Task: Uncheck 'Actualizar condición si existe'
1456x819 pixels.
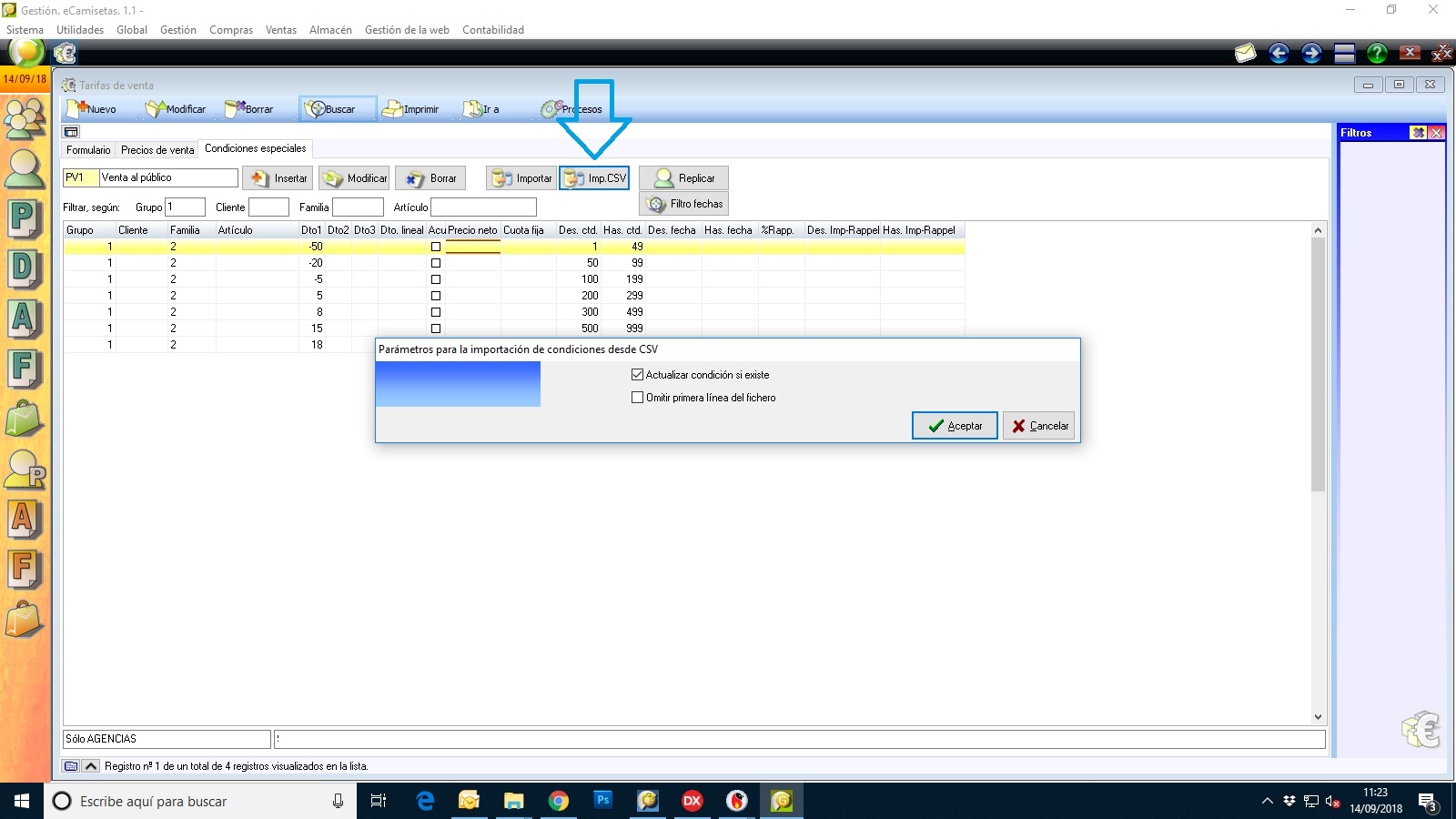Action: tap(637, 375)
